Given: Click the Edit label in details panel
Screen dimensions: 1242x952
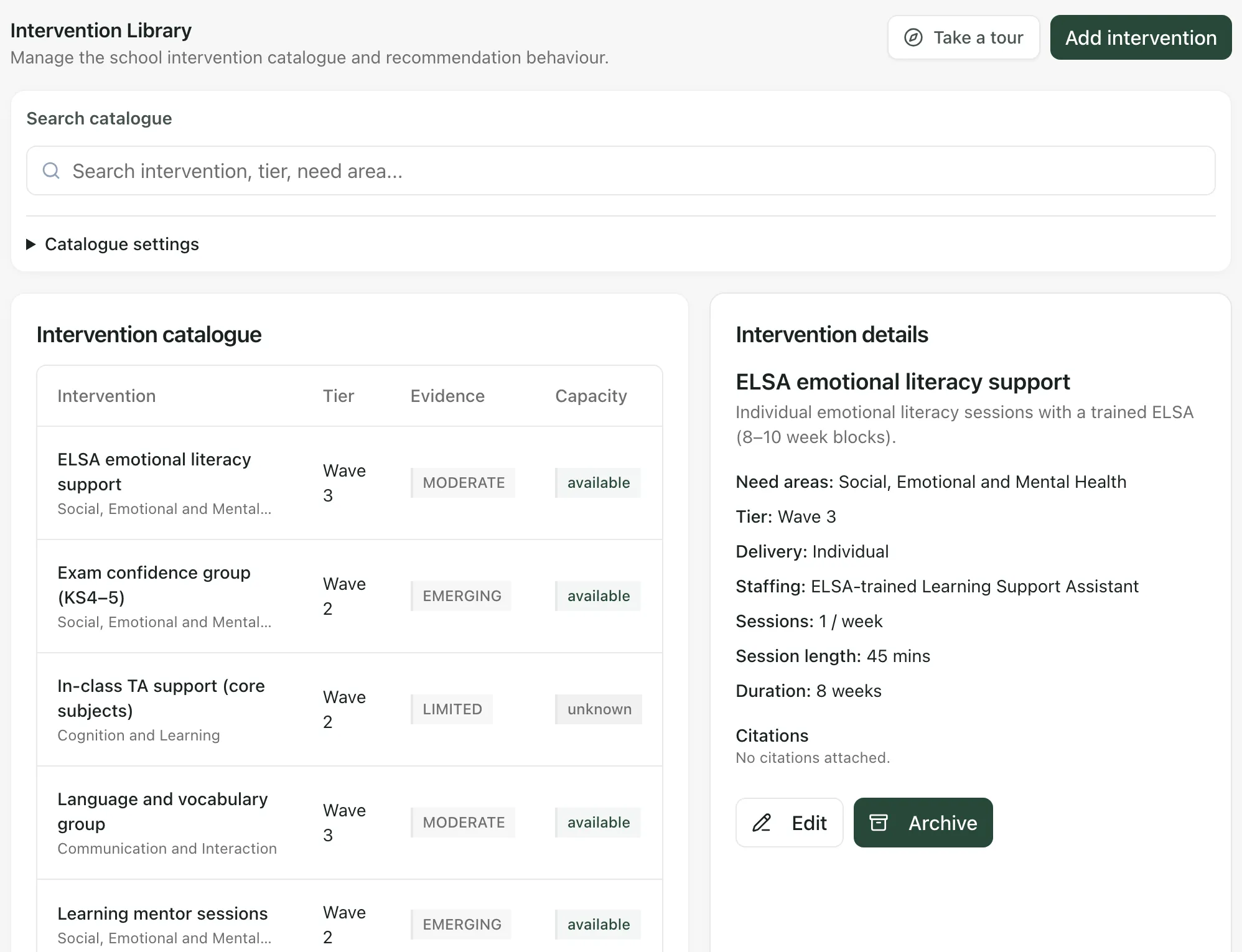Looking at the screenshot, I should coord(809,823).
